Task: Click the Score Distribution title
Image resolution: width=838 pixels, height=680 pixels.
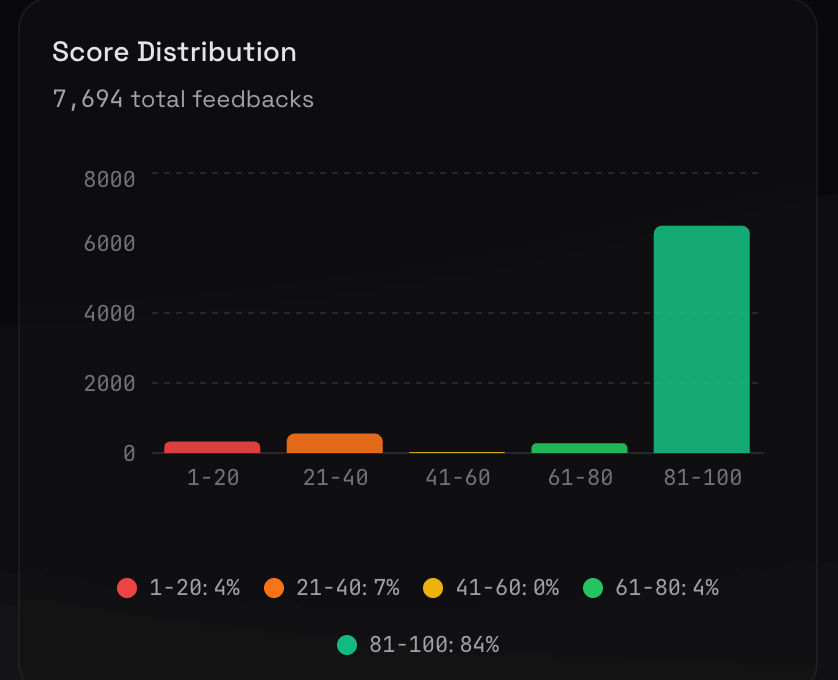Action: click(x=174, y=52)
